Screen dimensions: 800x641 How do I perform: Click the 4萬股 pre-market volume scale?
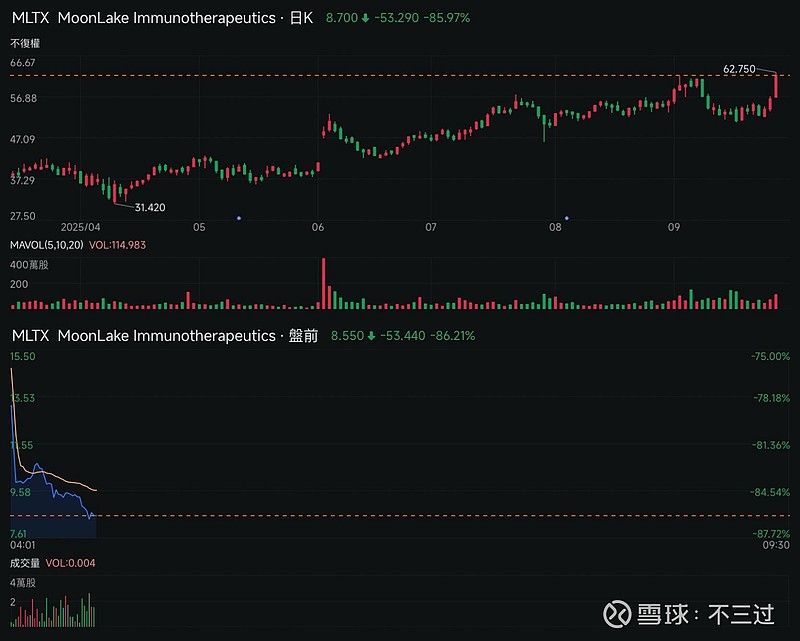click(x=23, y=583)
